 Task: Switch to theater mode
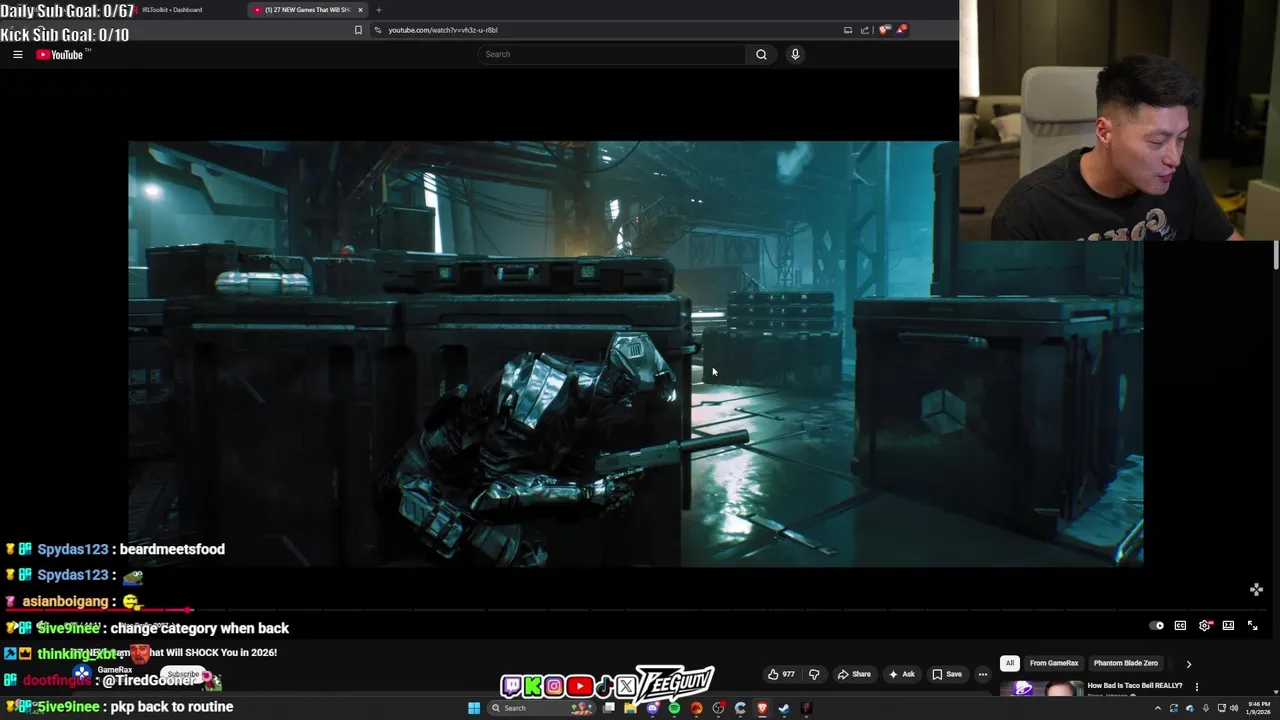pyautogui.click(x=1228, y=626)
